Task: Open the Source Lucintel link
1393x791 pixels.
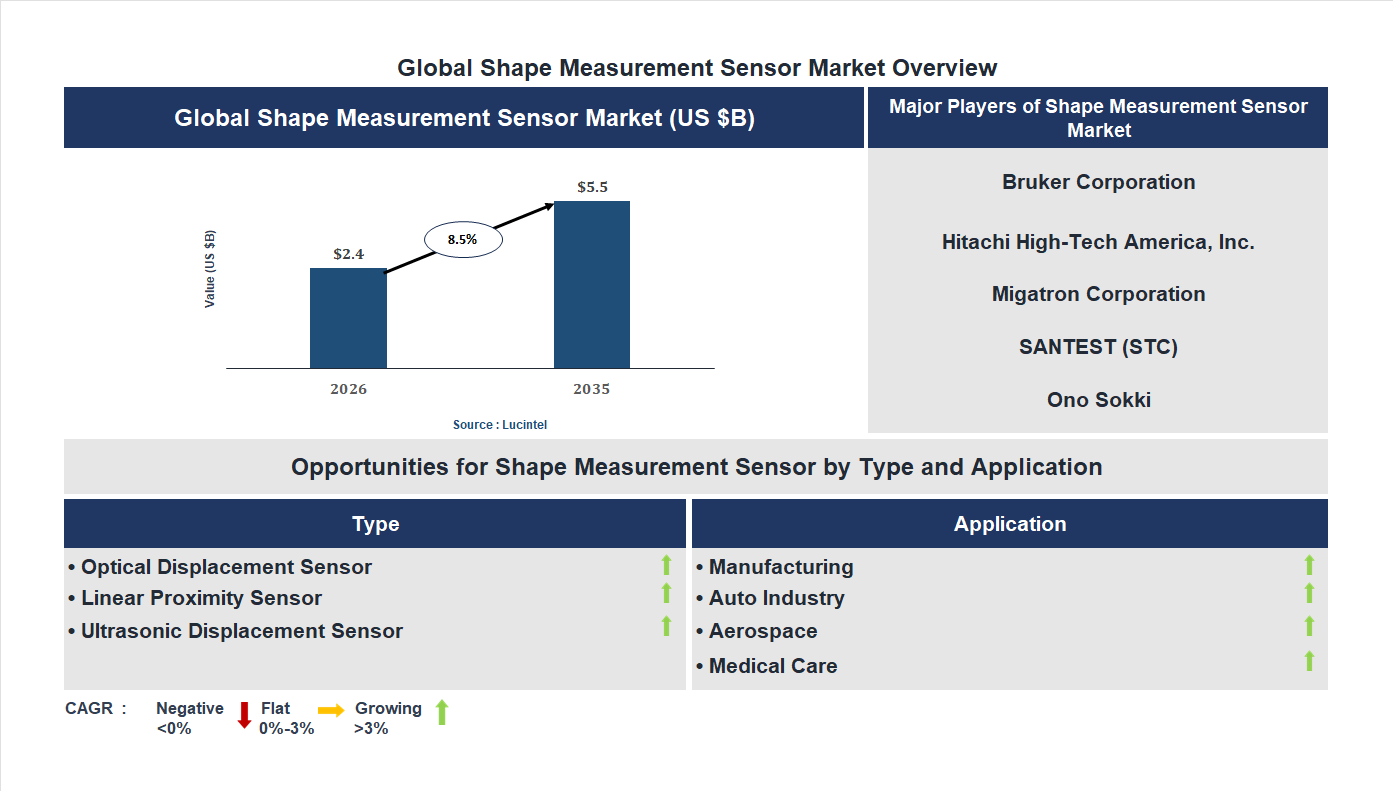Action: click(x=499, y=424)
